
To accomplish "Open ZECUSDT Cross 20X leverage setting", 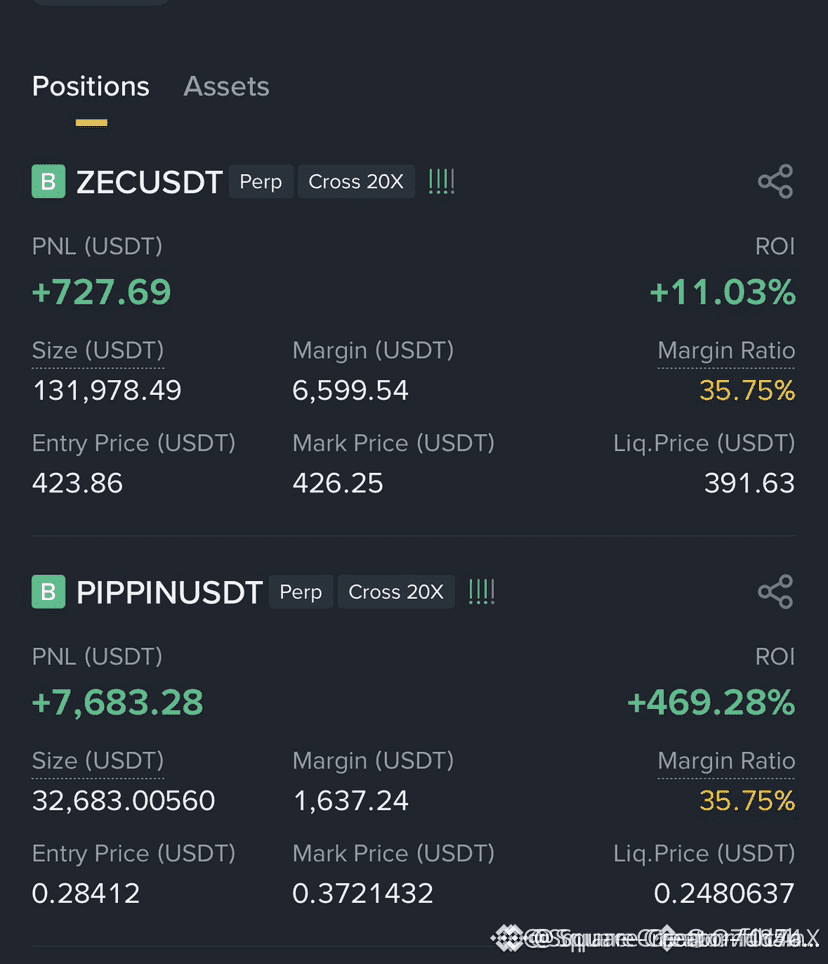I will (x=356, y=181).
